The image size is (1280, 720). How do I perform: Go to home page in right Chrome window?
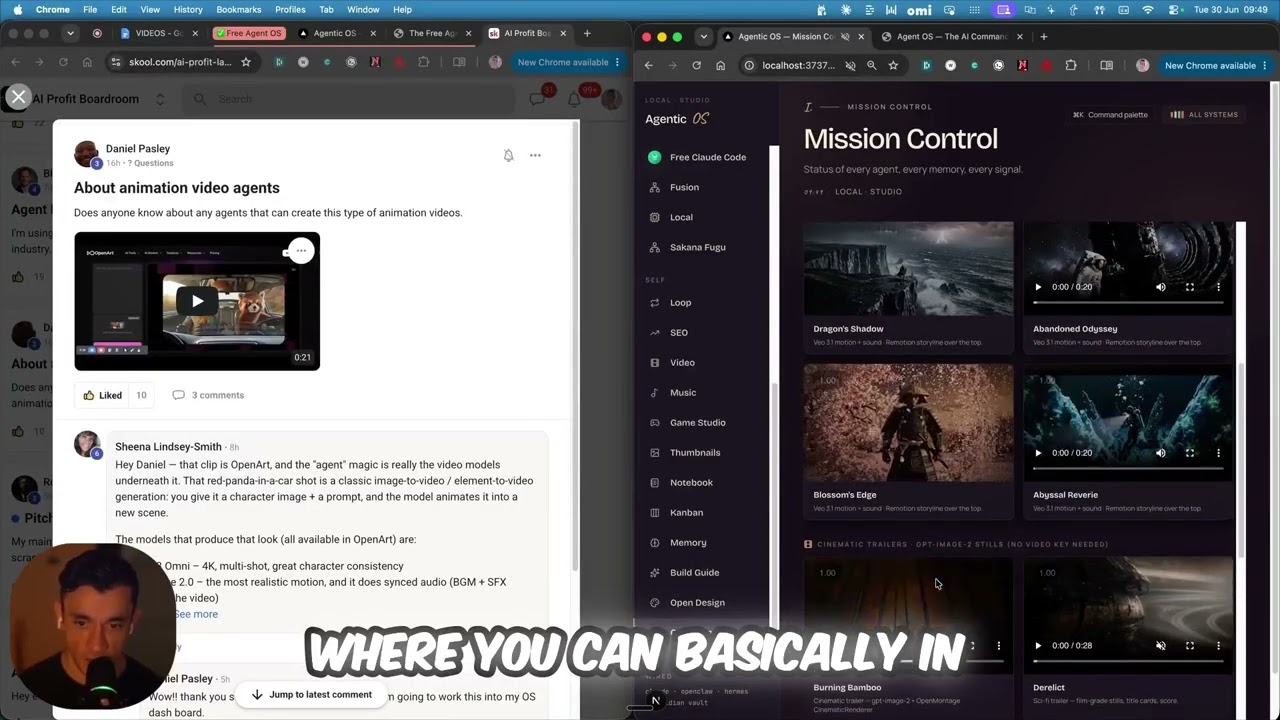point(720,65)
